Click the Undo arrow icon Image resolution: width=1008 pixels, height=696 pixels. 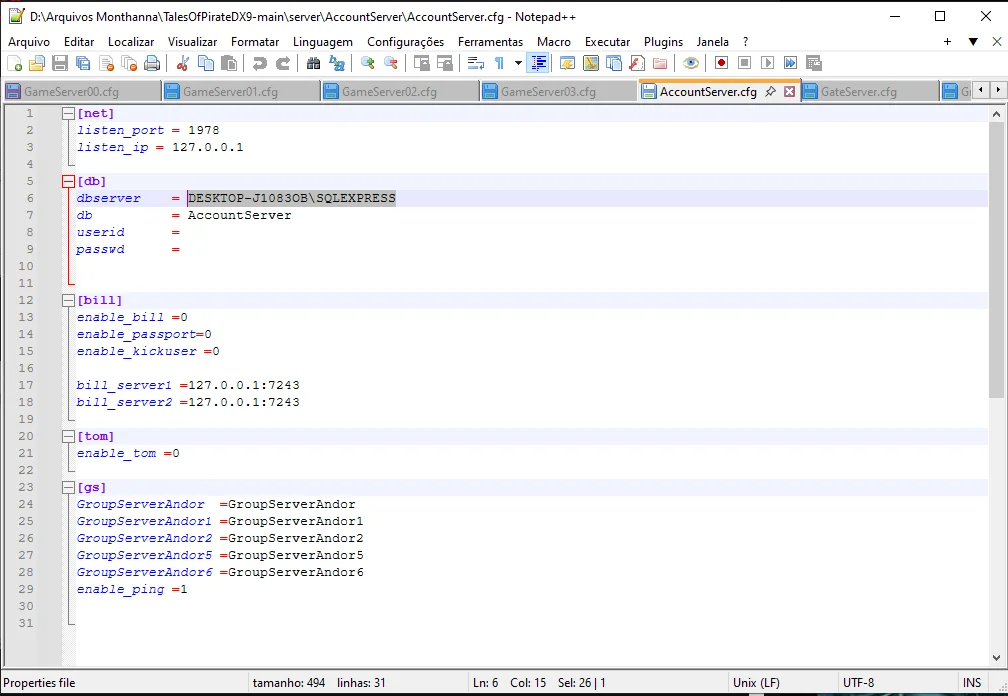[x=259, y=63]
